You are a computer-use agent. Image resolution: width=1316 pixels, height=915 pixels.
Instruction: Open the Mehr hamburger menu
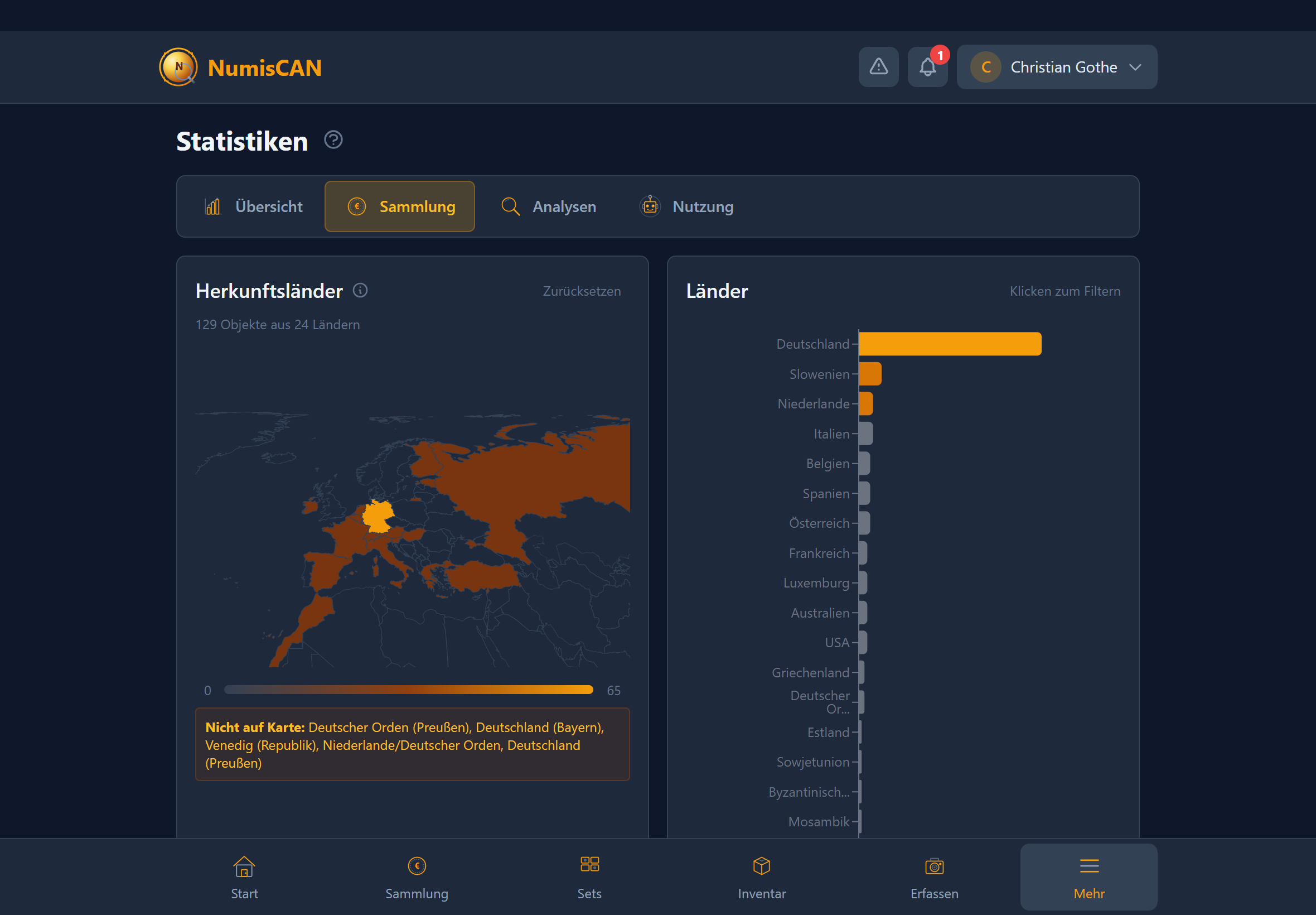[1088, 876]
